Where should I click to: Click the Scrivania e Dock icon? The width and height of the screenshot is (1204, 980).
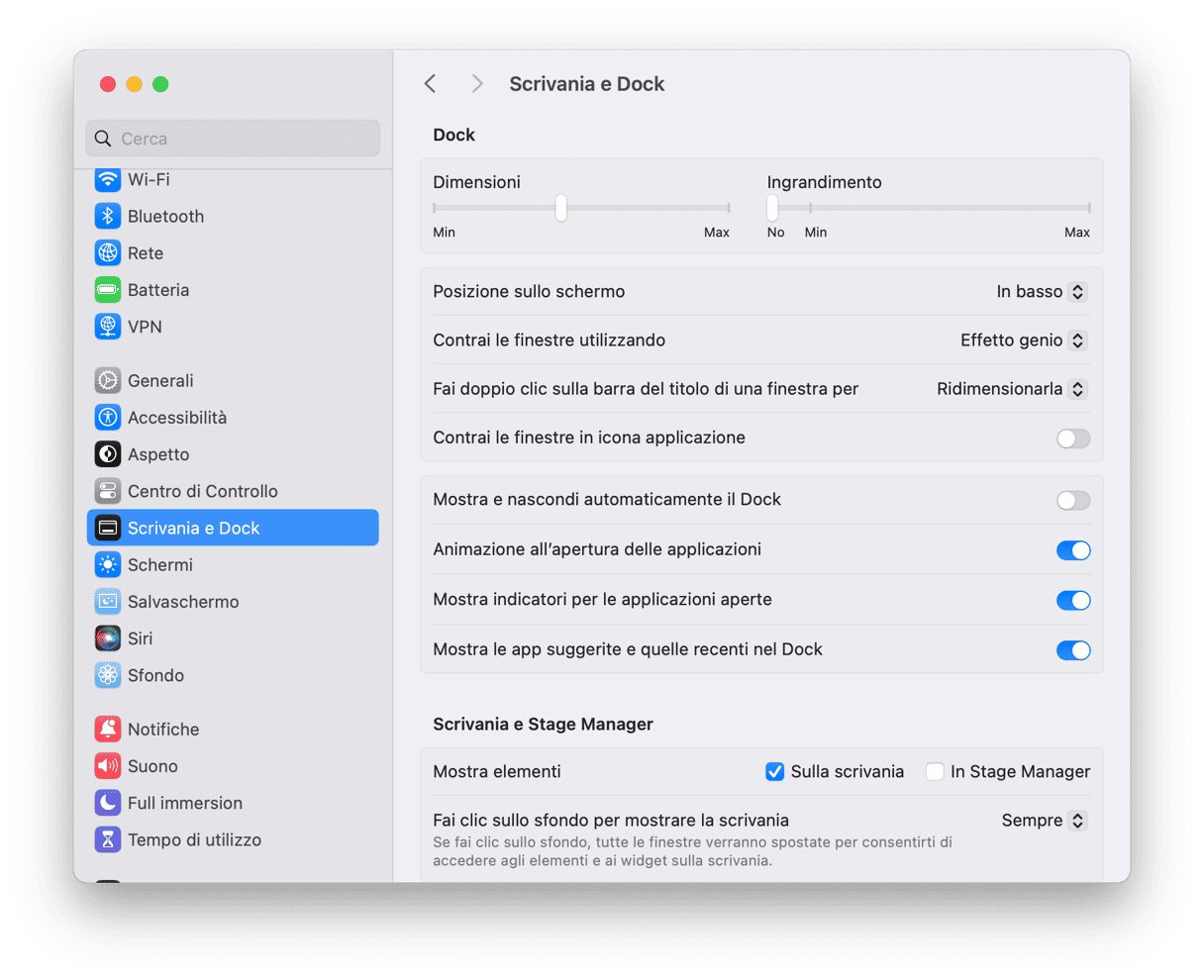(x=108, y=528)
